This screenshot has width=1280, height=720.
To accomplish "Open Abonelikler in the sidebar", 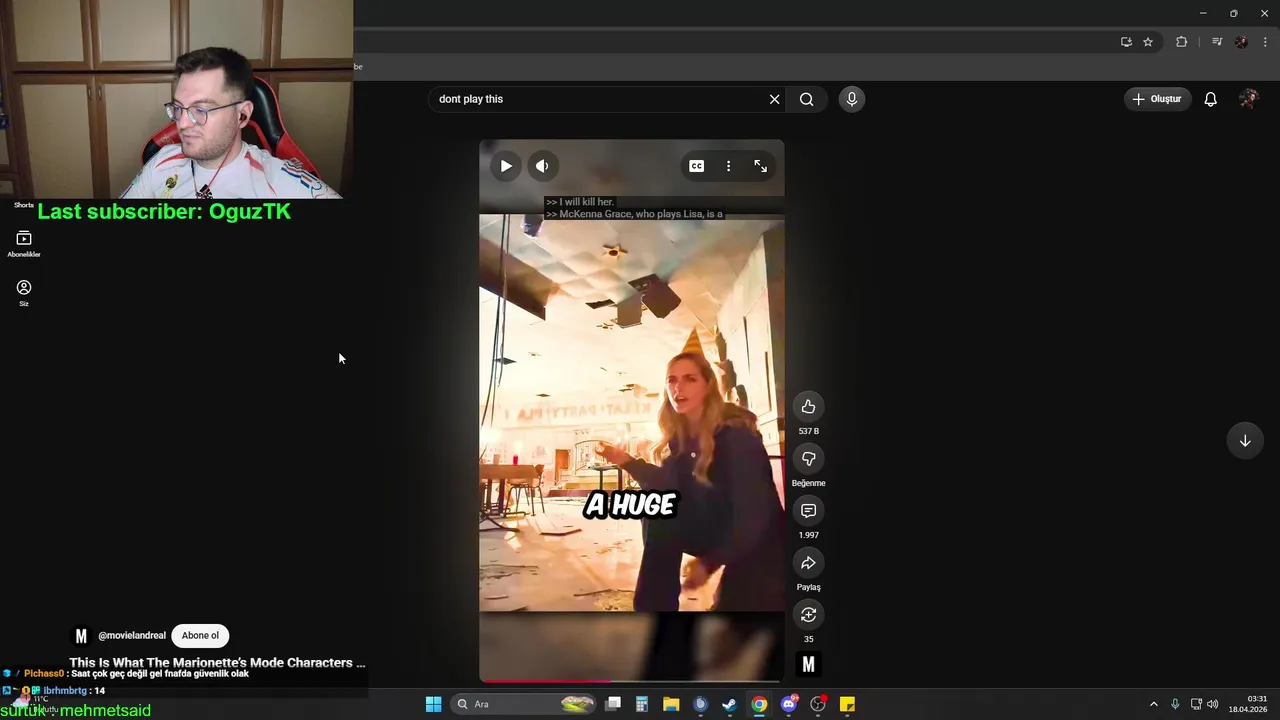I will coord(24,243).
